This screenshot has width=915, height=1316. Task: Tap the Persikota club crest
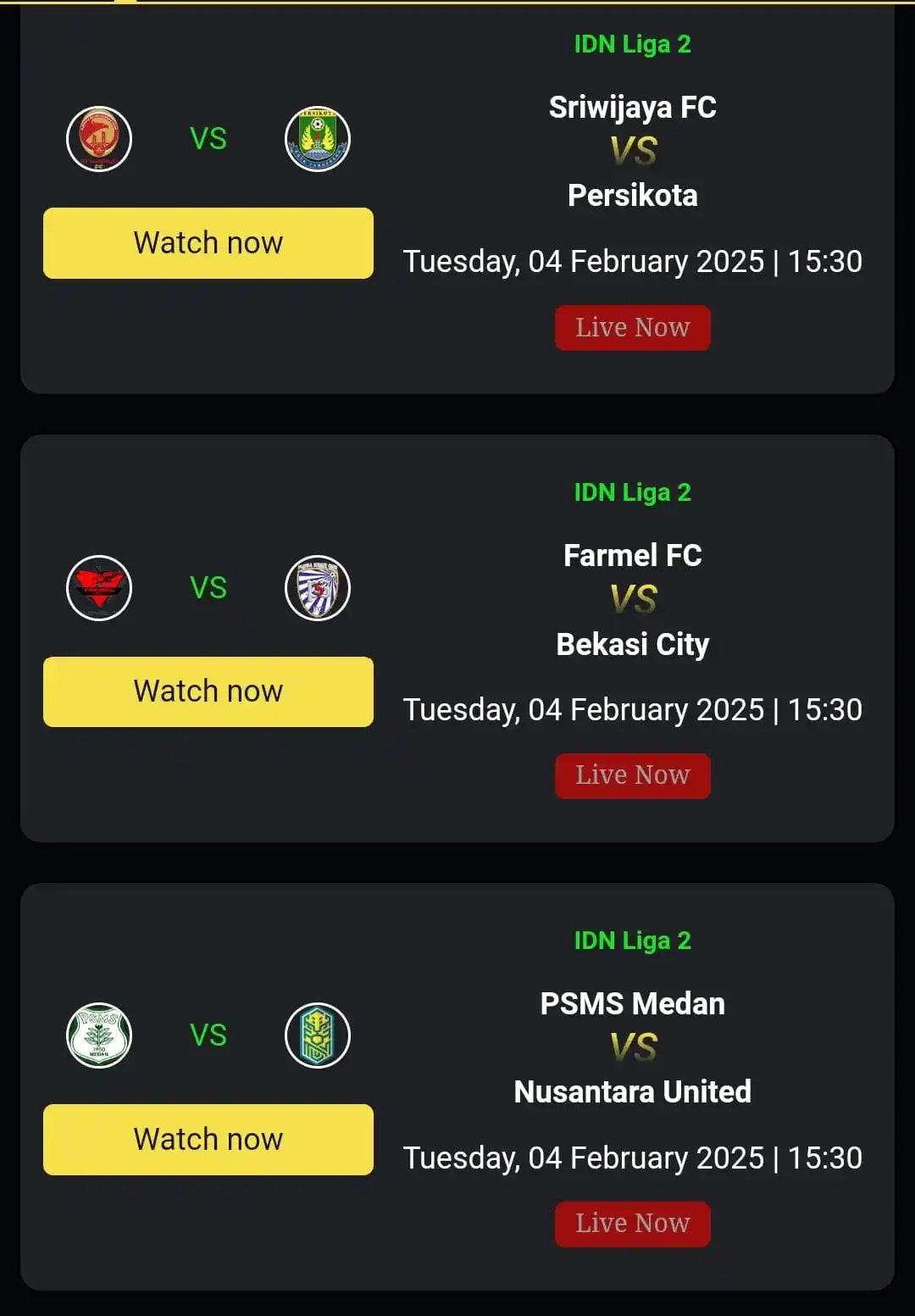click(318, 139)
